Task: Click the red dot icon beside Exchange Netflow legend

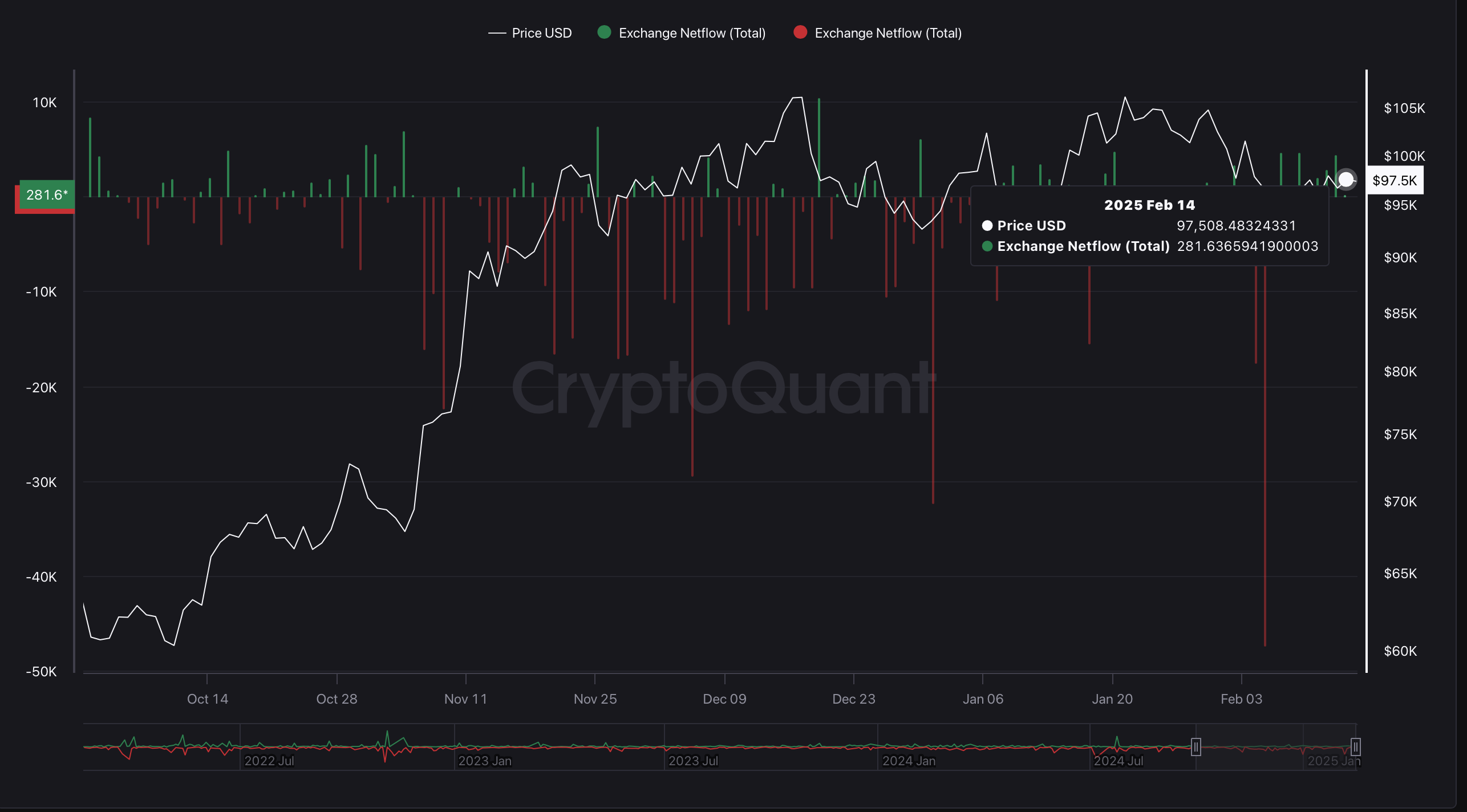Action: 801,33
